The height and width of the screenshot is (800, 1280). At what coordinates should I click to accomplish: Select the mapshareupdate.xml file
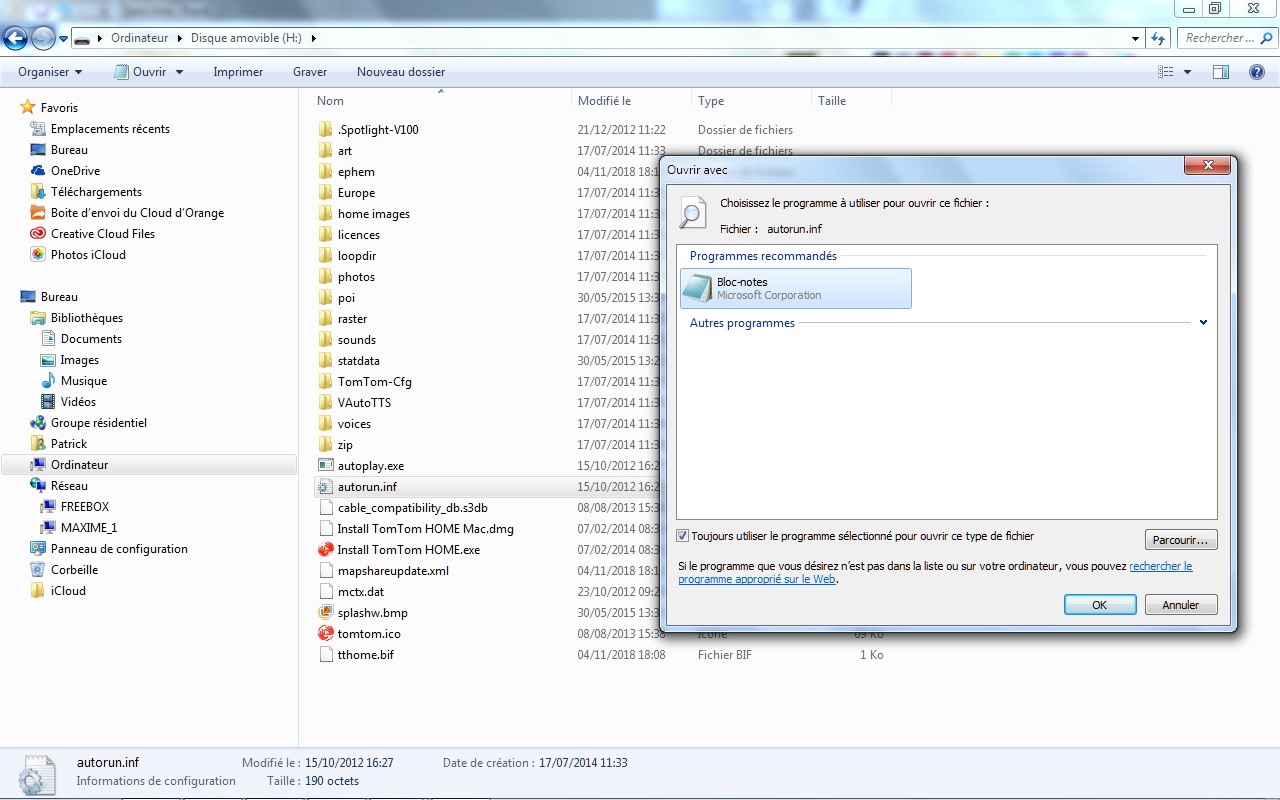point(393,571)
